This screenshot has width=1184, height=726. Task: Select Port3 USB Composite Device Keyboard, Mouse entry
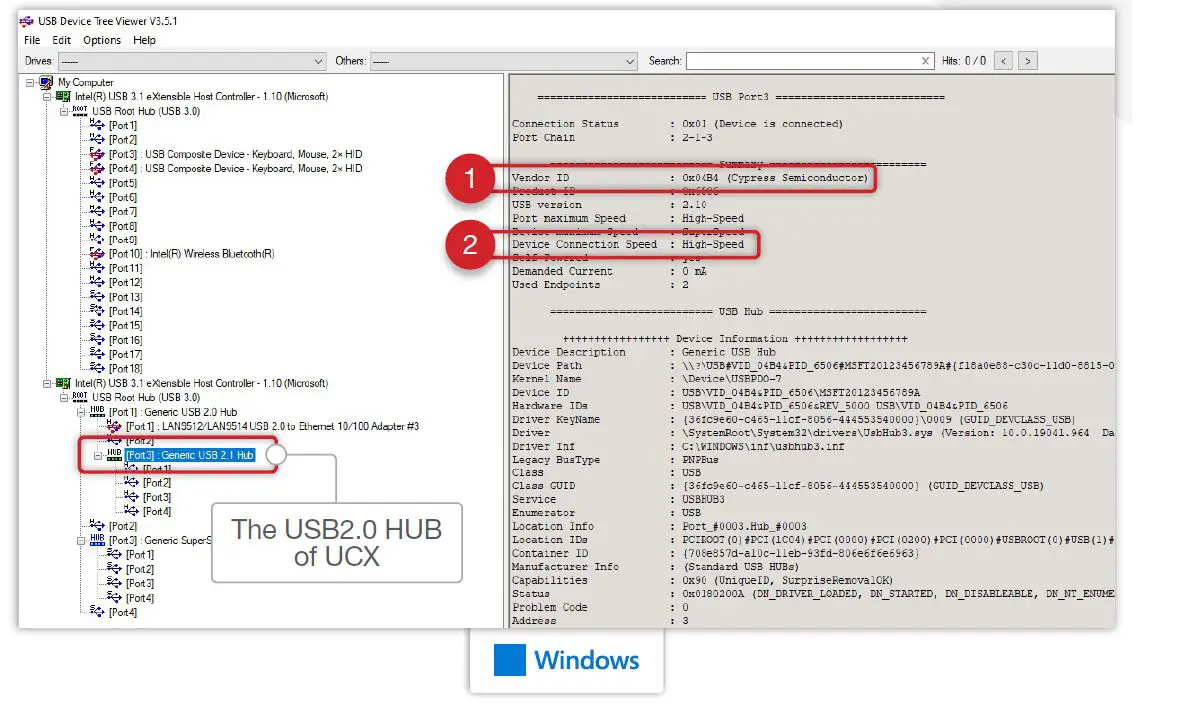pyautogui.click(x=236, y=154)
